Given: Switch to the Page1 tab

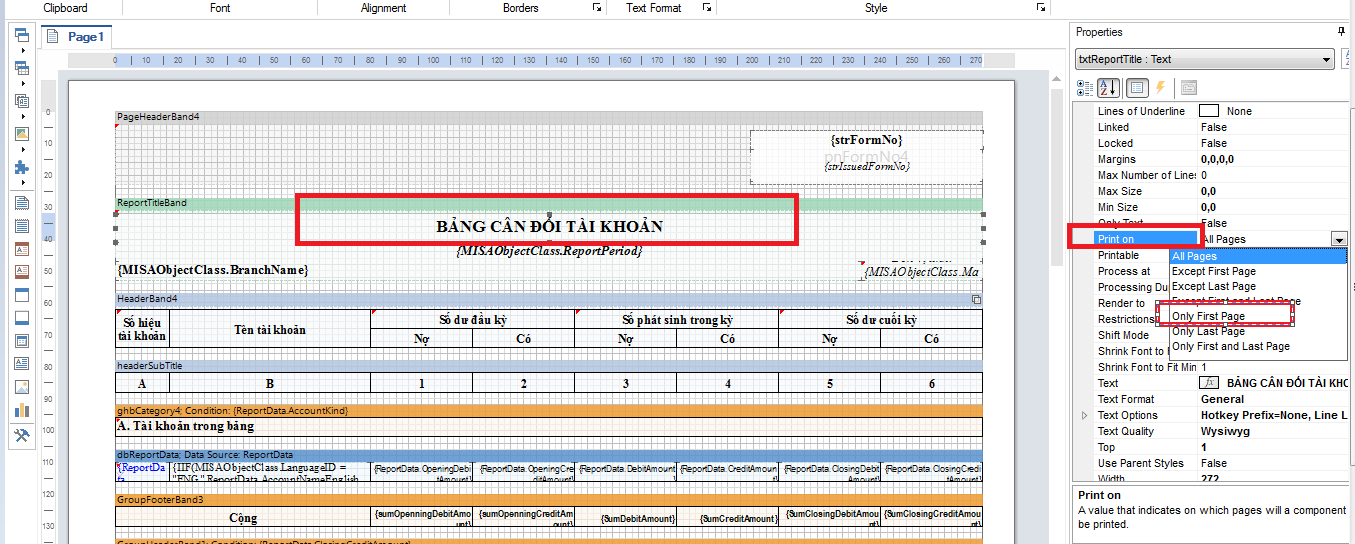Looking at the screenshot, I should click(76, 37).
